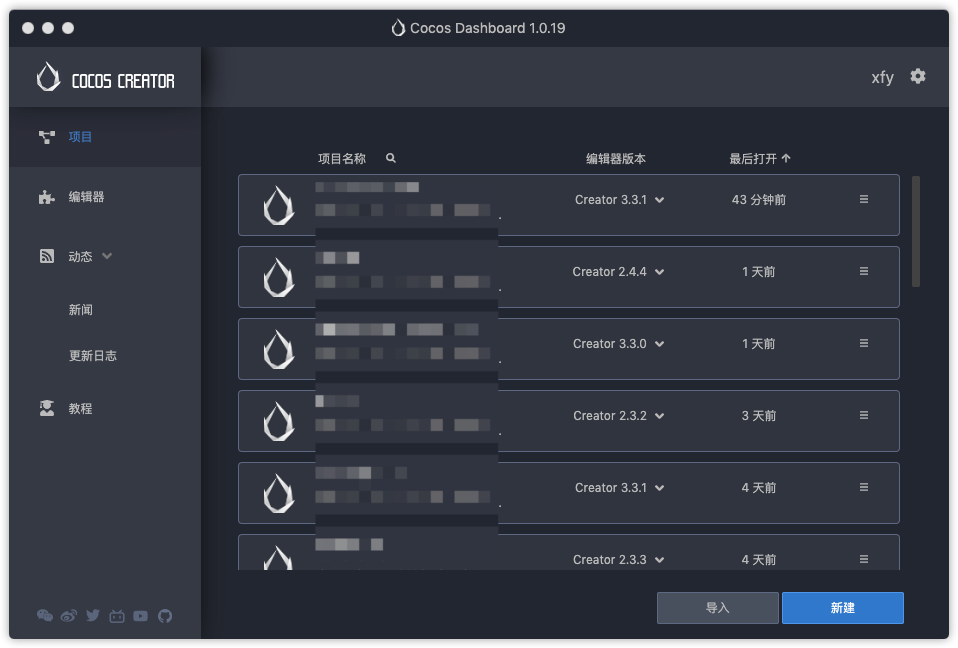This screenshot has height=648, width=958.
Task: Sort by the 最后打开 column header
Action: (753, 159)
